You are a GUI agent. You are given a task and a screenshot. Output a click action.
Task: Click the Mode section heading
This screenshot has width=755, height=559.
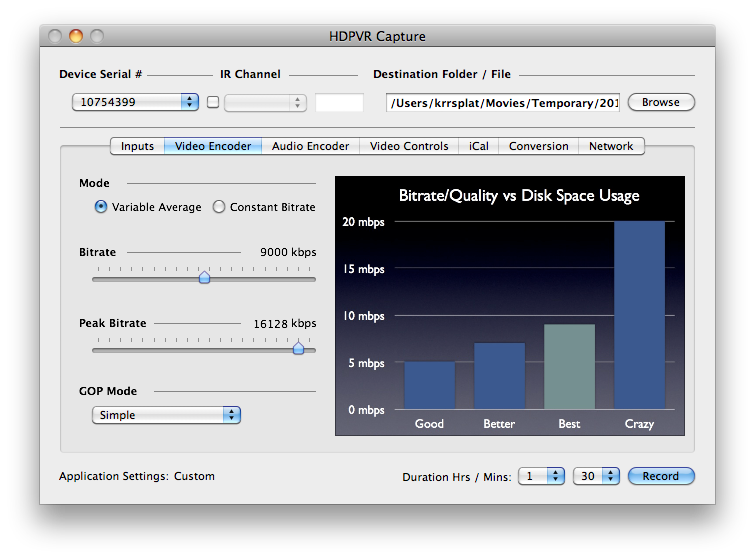[x=94, y=183]
